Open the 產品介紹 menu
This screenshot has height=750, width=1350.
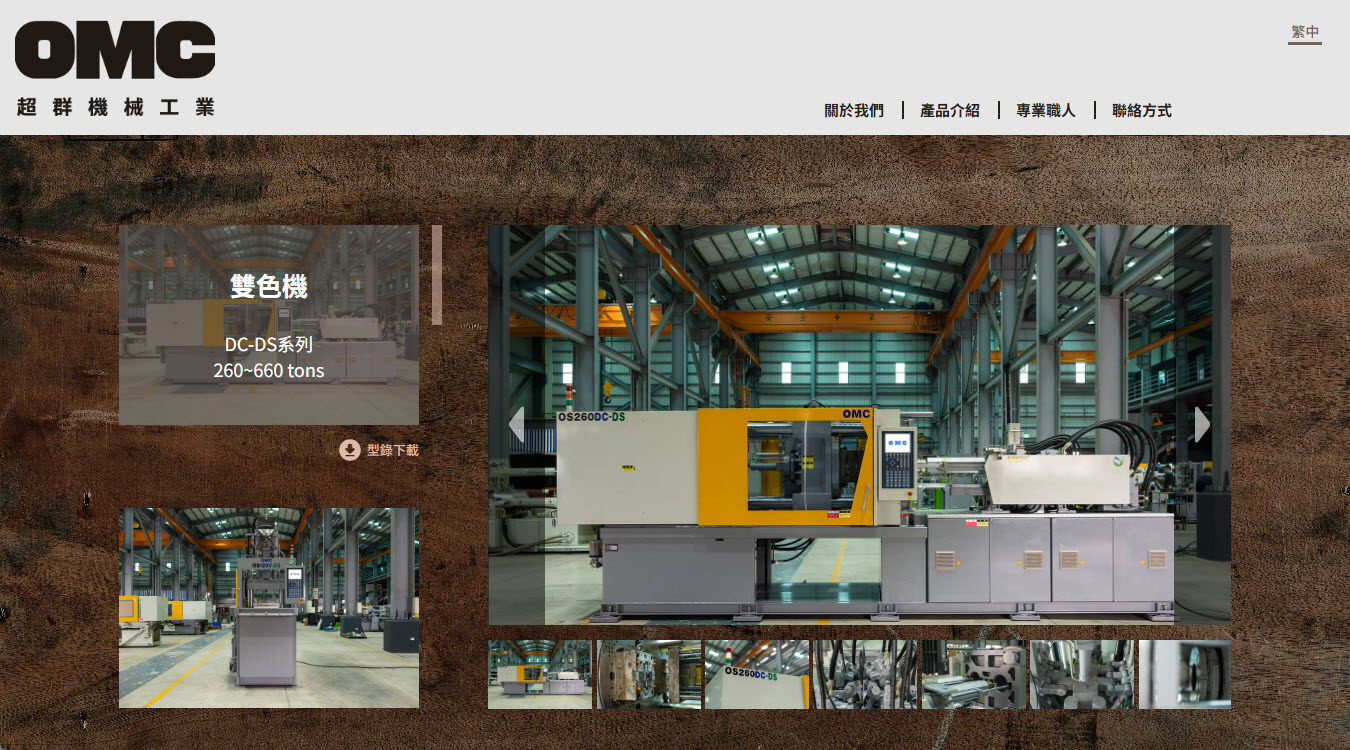pyautogui.click(x=950, y=111)
